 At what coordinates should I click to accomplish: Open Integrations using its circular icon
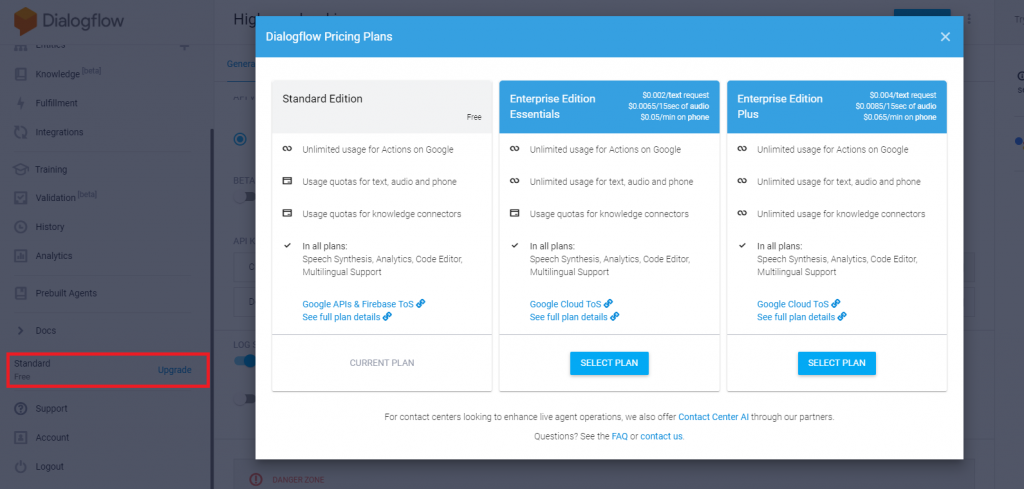click(21, 132)
